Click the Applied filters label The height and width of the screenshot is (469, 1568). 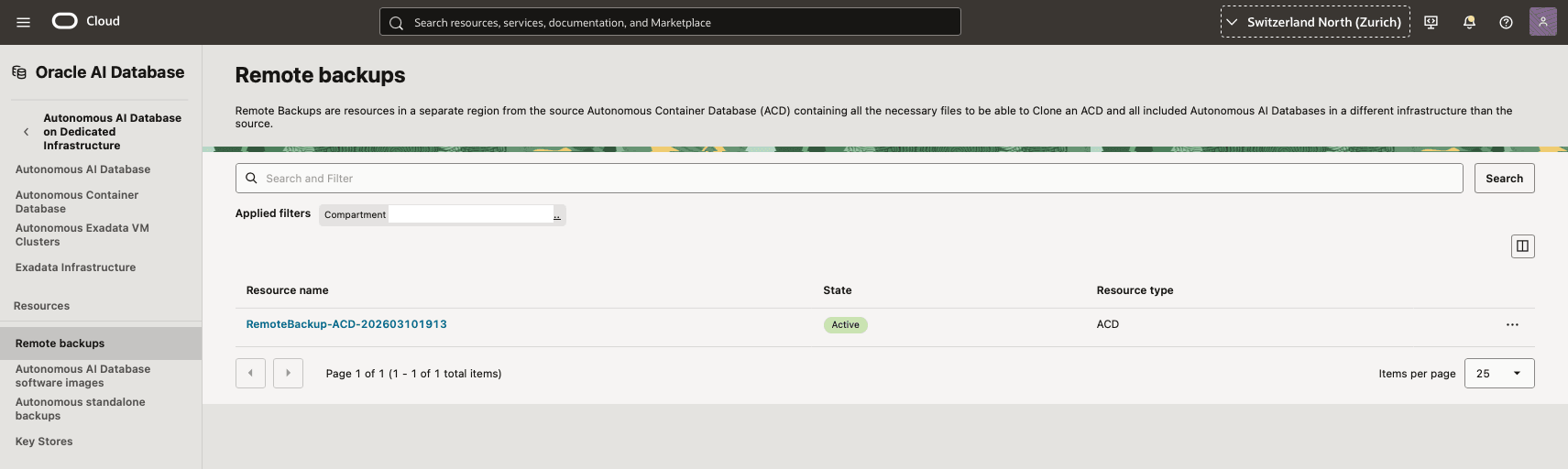273,213
